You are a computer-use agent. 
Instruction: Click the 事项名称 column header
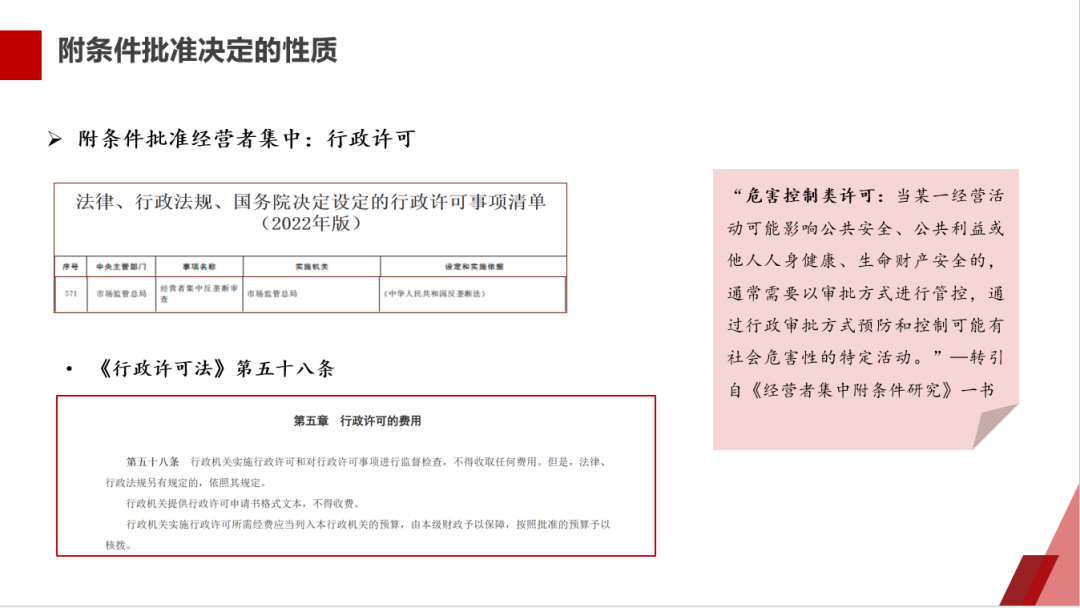tap(198, 267)
